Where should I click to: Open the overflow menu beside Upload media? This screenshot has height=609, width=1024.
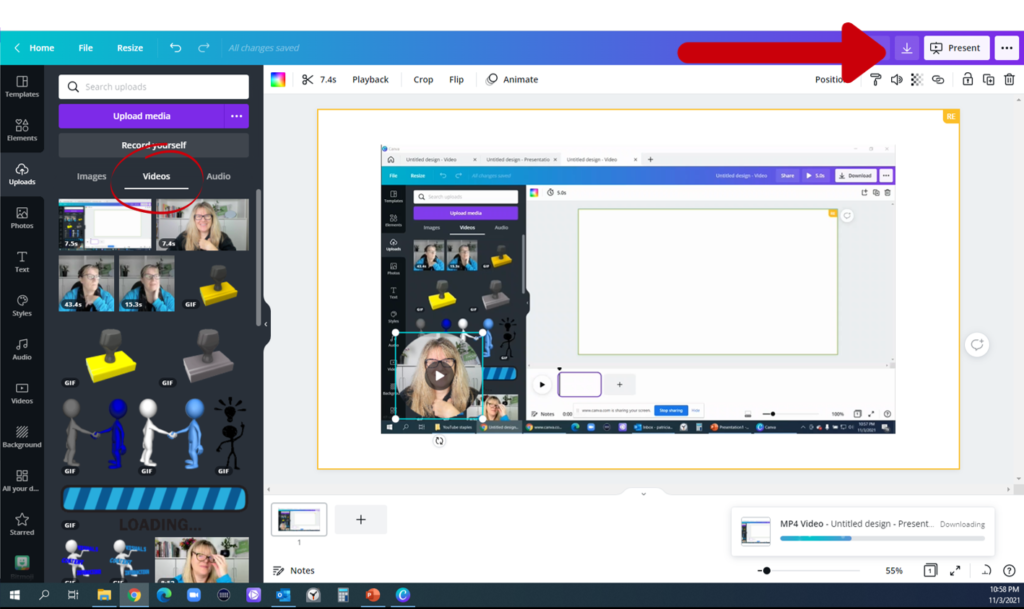tap(235, 117)
